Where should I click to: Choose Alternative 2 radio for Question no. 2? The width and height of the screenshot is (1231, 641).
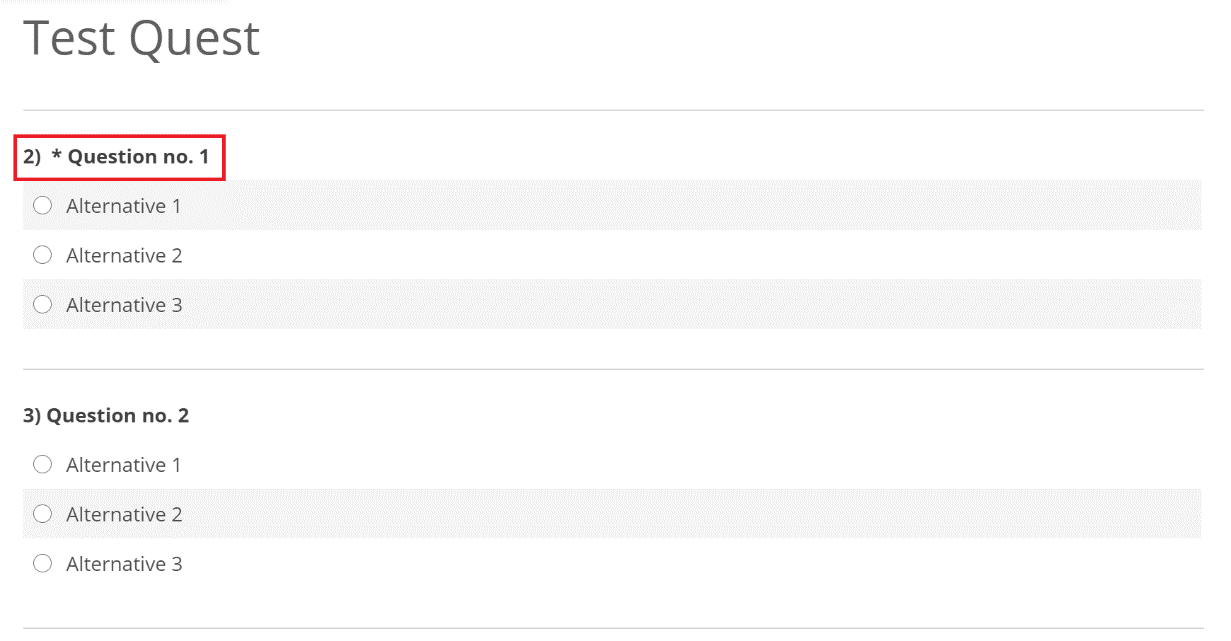pyautogui.click(x=42, y=514)
